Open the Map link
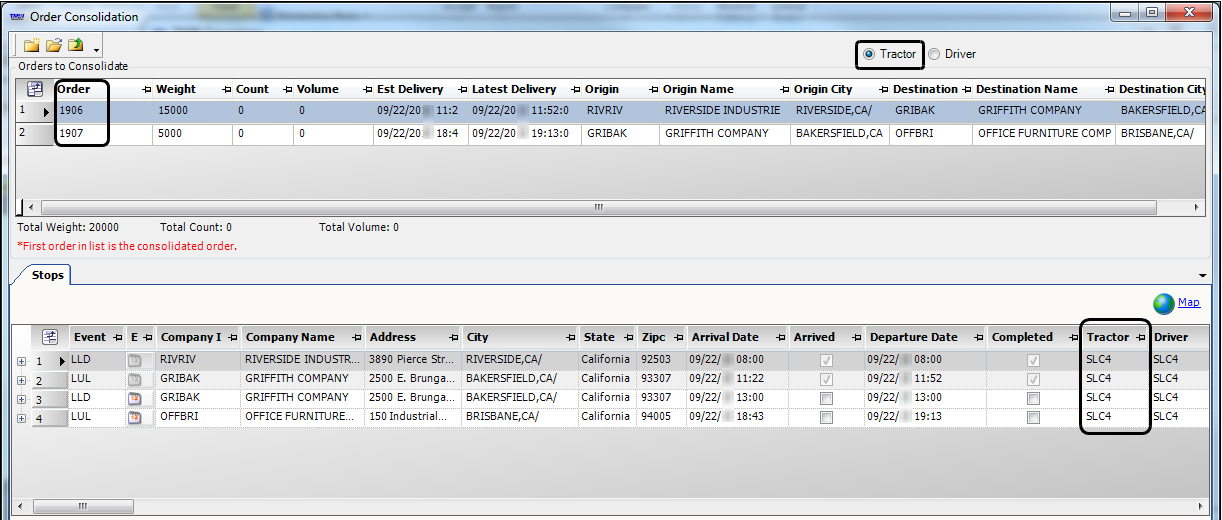The height and width of the screenshot is (520, 1222). [x=1188, y=302]
